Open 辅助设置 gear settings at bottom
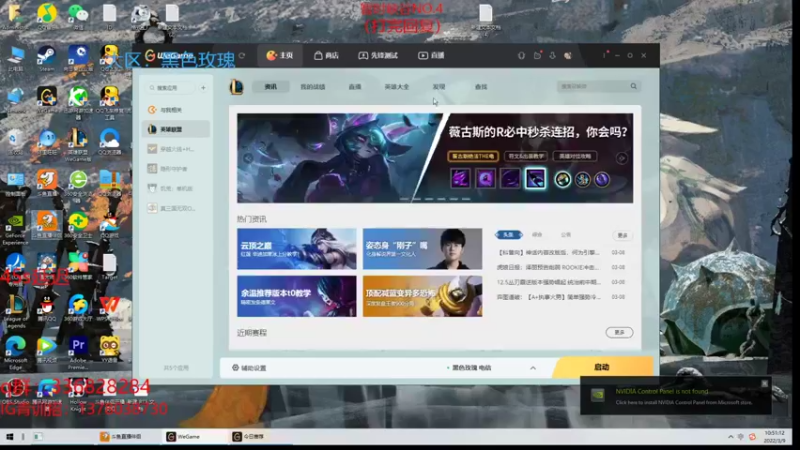The image size is (800, 450). [249, 368]
